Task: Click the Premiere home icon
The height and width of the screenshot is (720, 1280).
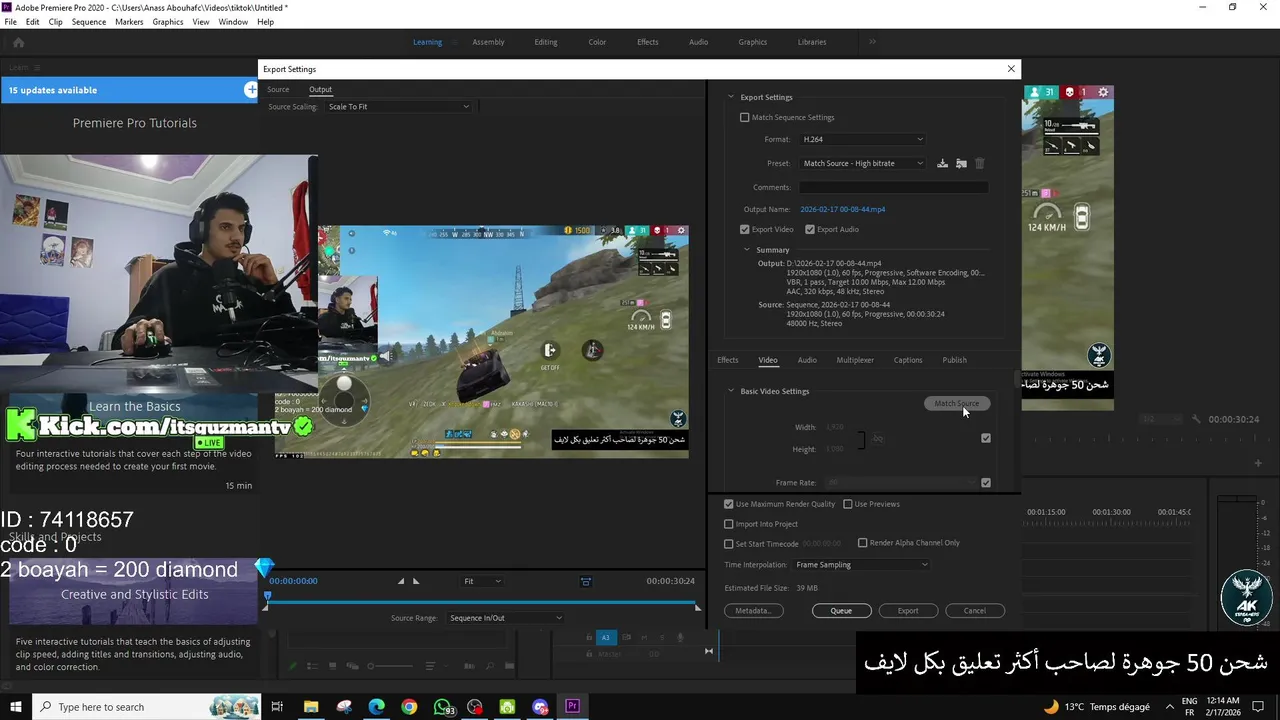Action: 18,42
